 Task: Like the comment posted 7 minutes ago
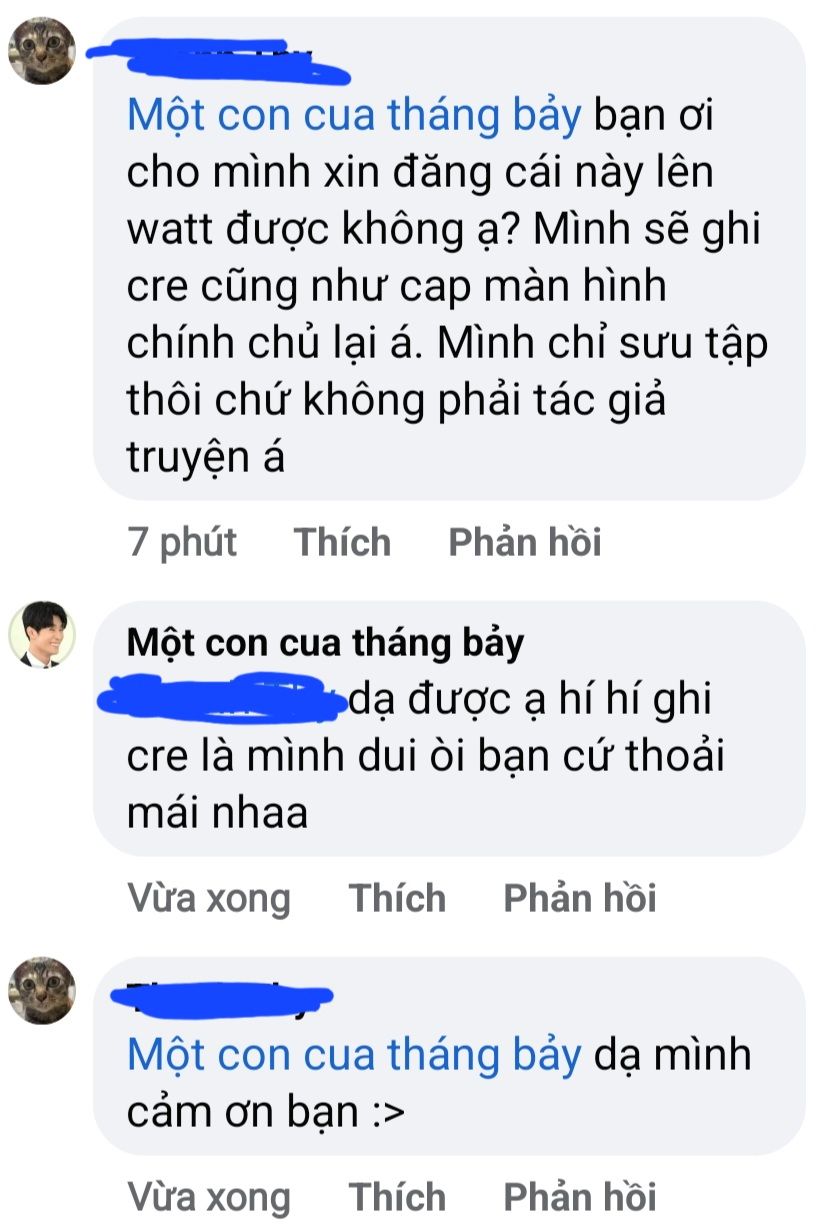tap(342, 542)
